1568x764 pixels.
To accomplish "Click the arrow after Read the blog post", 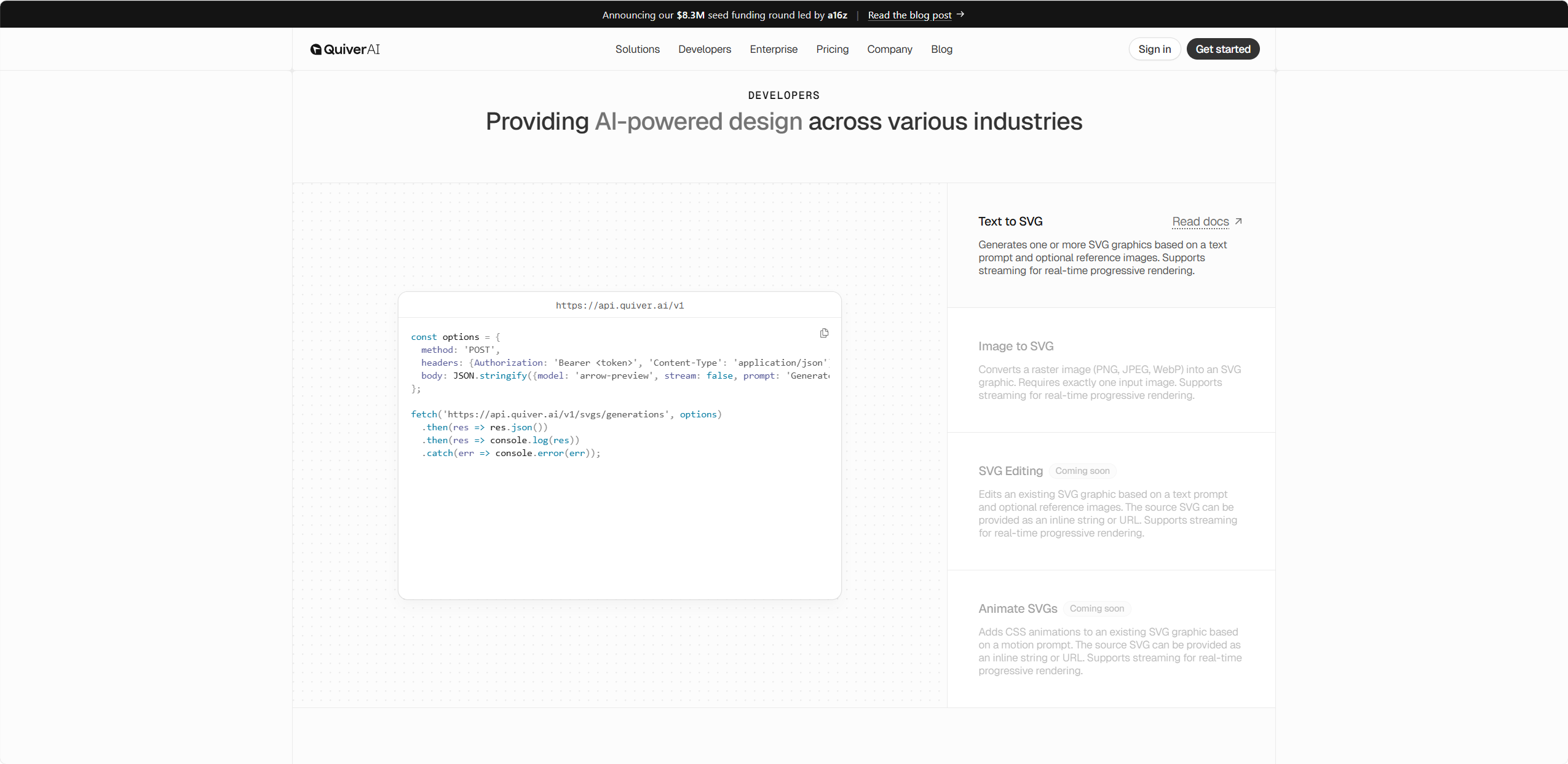I will point(960,14).
